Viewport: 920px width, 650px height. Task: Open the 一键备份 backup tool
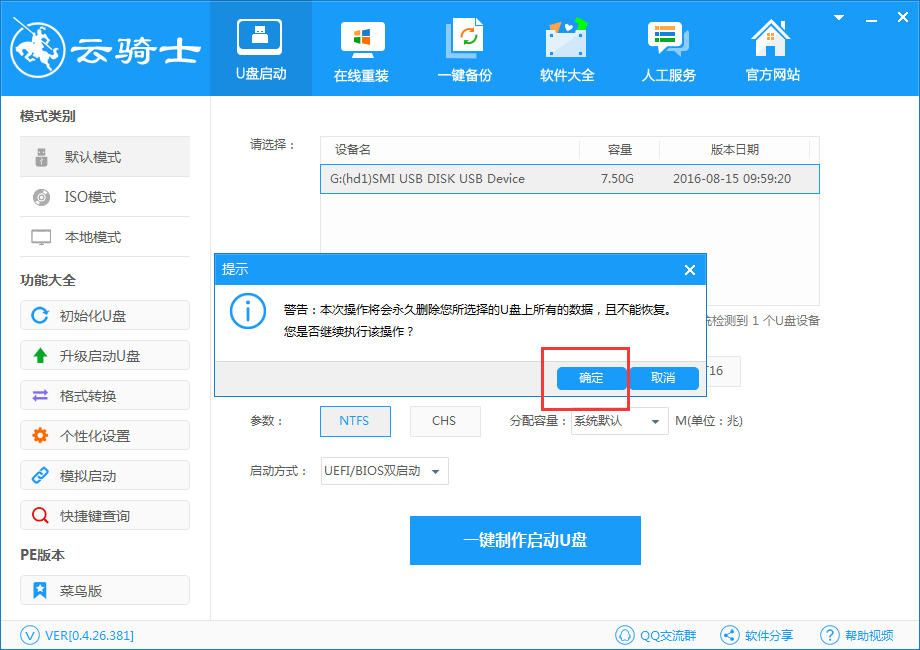pos(464,48)
